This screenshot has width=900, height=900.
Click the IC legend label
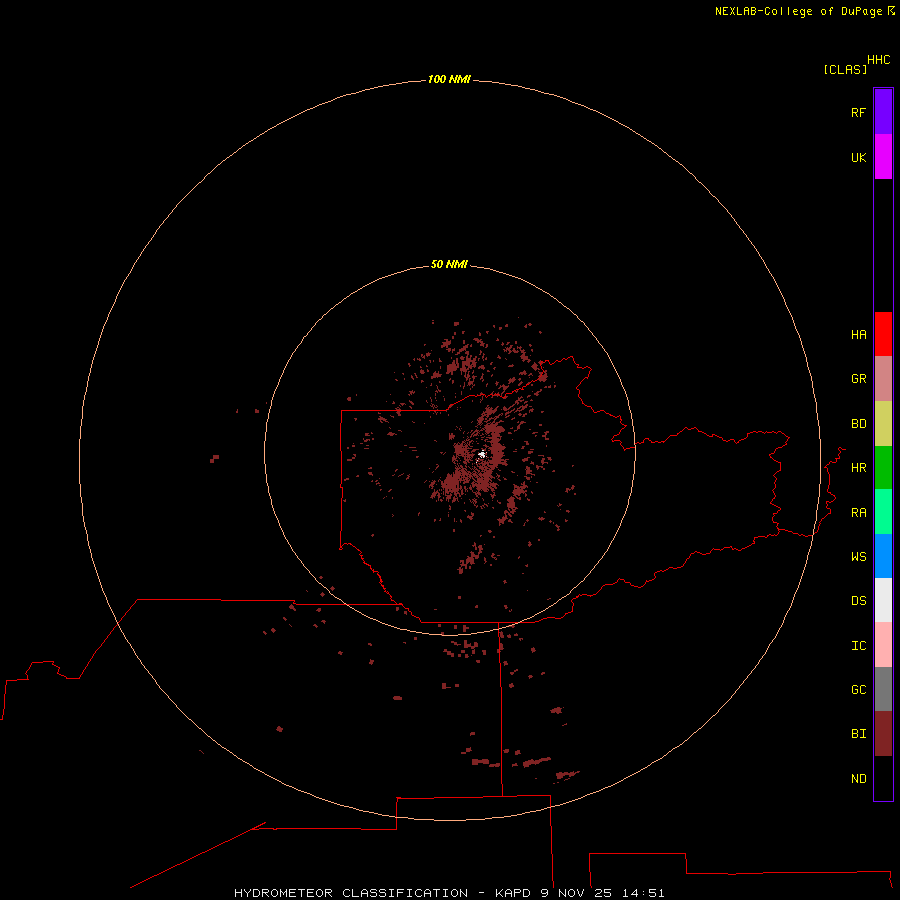click(858, 646)
